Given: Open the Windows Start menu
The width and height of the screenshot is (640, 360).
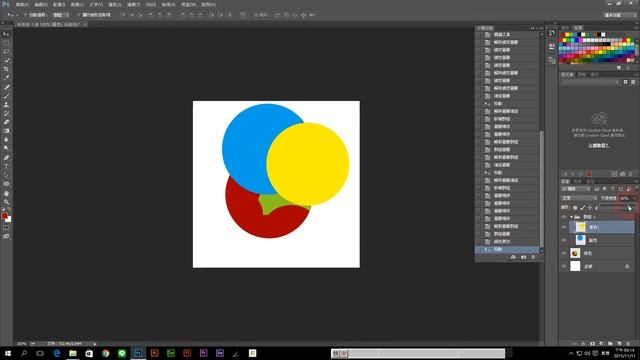Looking at the screenshot, I should (8, 353).
